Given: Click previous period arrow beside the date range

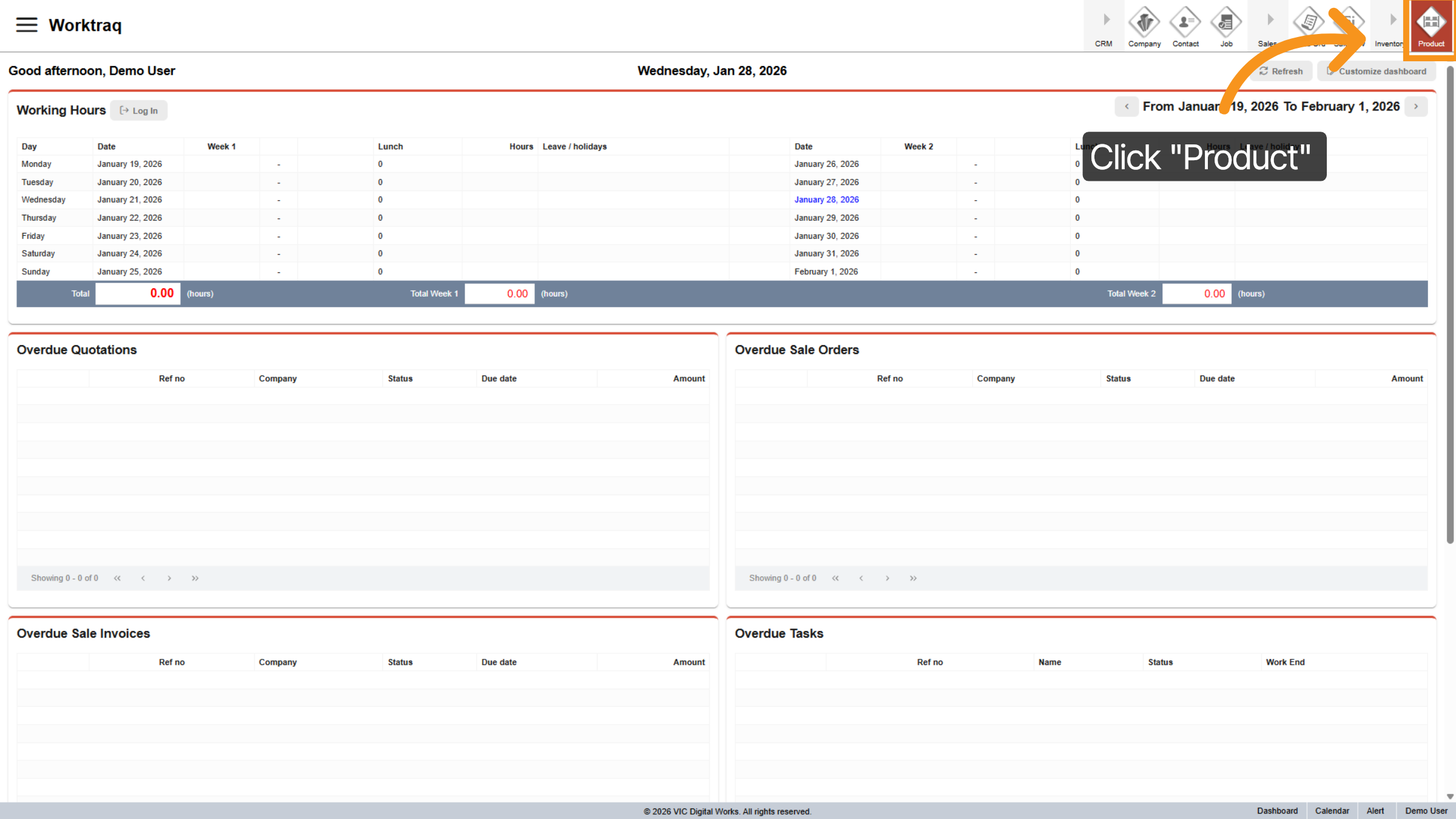Looking at the screenshot, I should coord(1127,106).
